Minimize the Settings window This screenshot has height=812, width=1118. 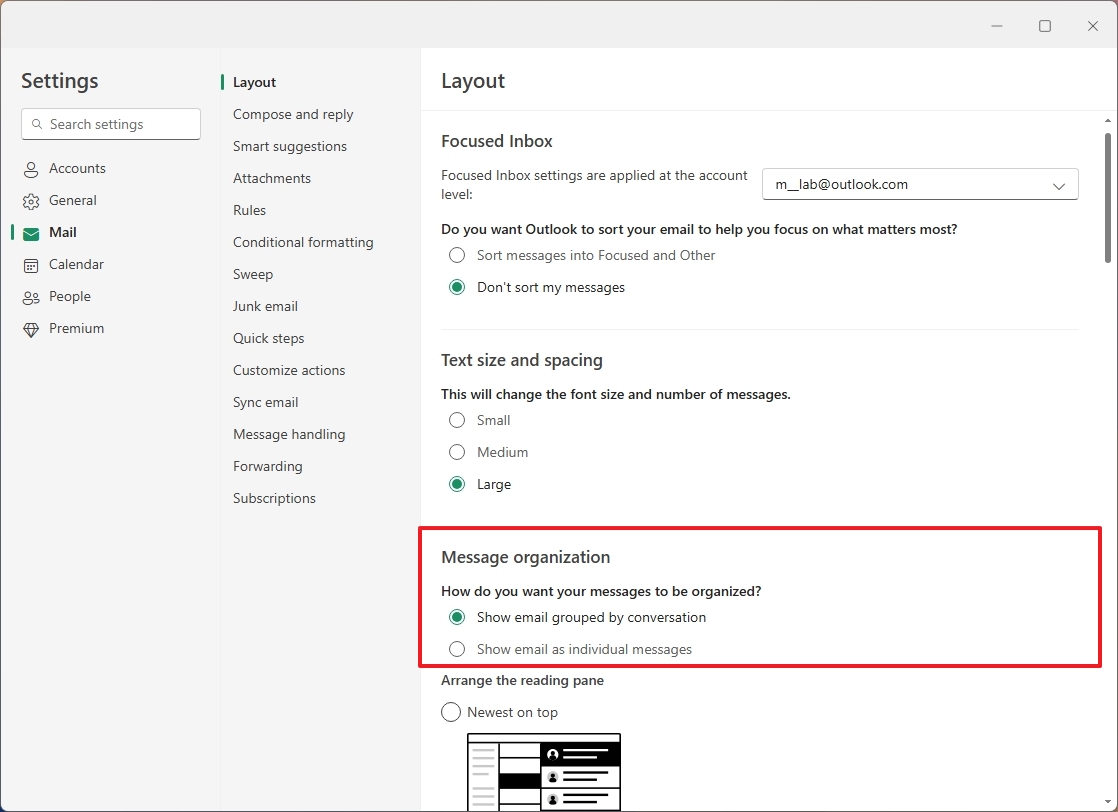tap(997, 26)
